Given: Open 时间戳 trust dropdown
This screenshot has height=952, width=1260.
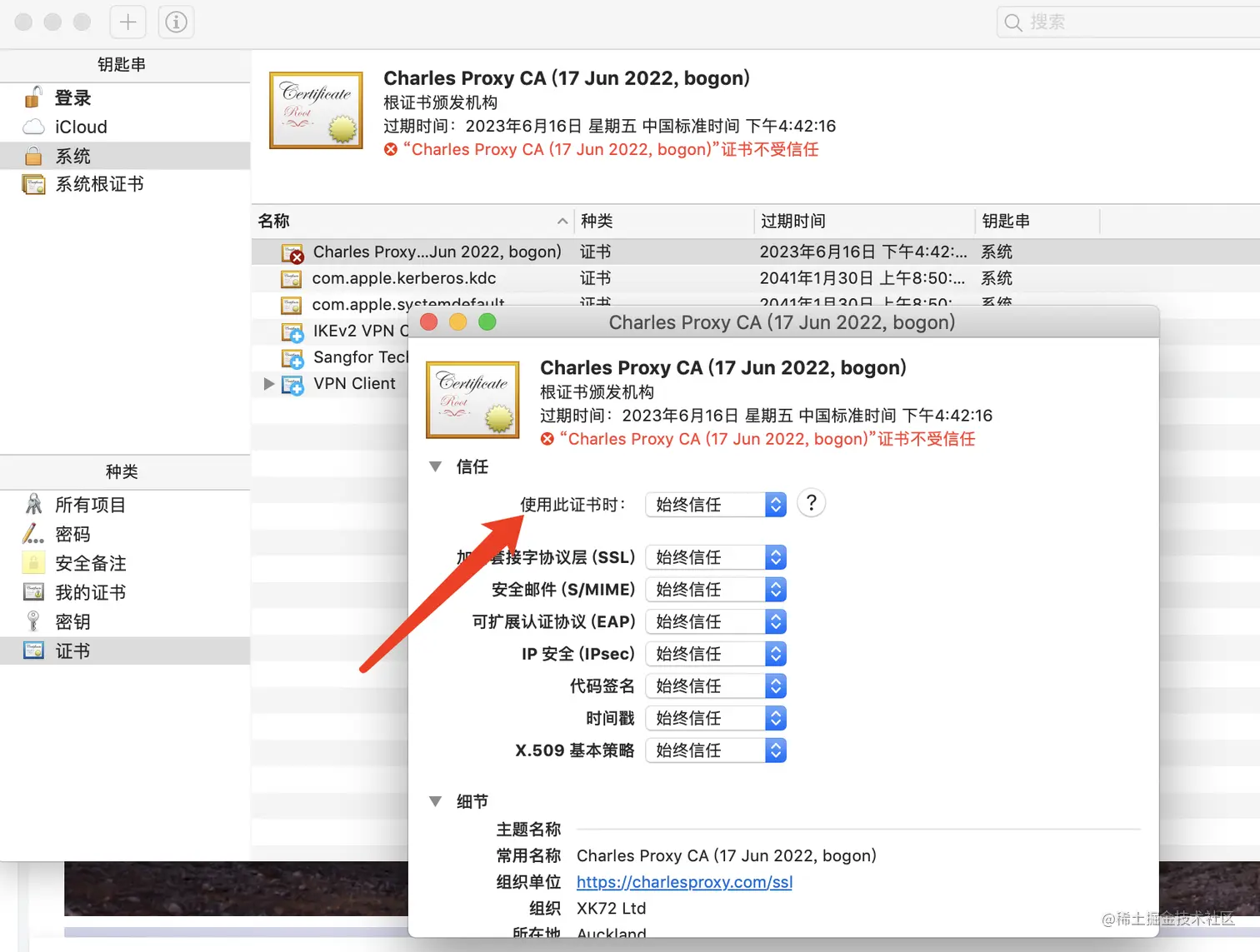Looking at the screenshot, I should [716, 718].
